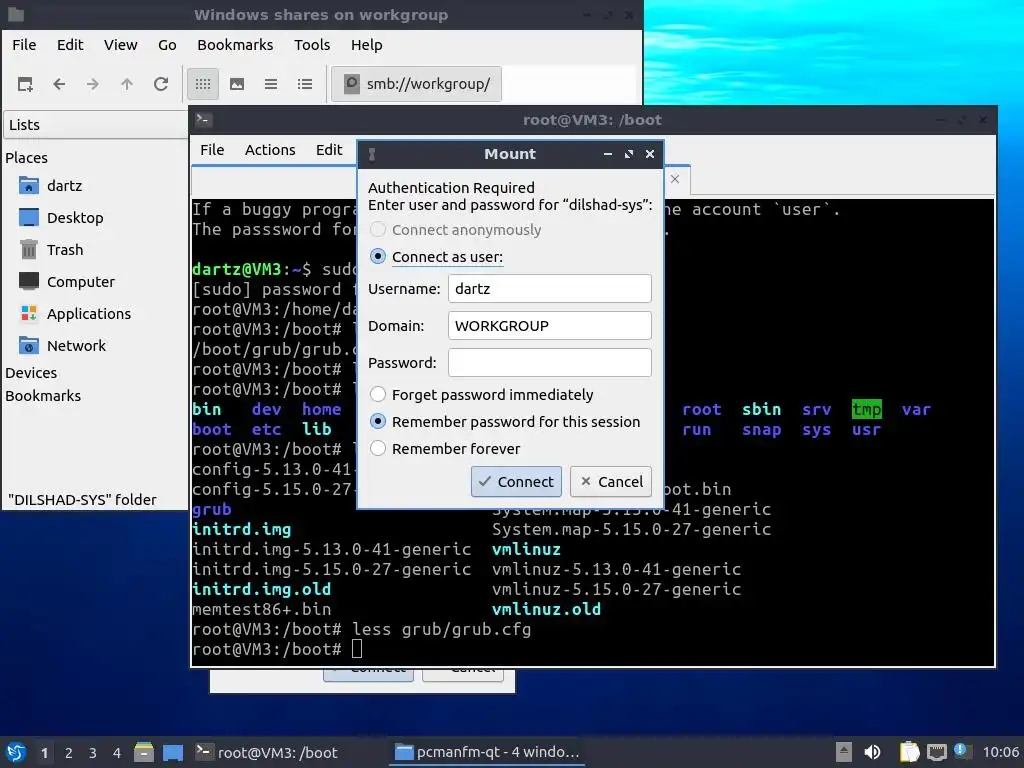Open volume control in system tray
Screen dimensions: 1024x768
pyautogui.click(x=872, y=752)
